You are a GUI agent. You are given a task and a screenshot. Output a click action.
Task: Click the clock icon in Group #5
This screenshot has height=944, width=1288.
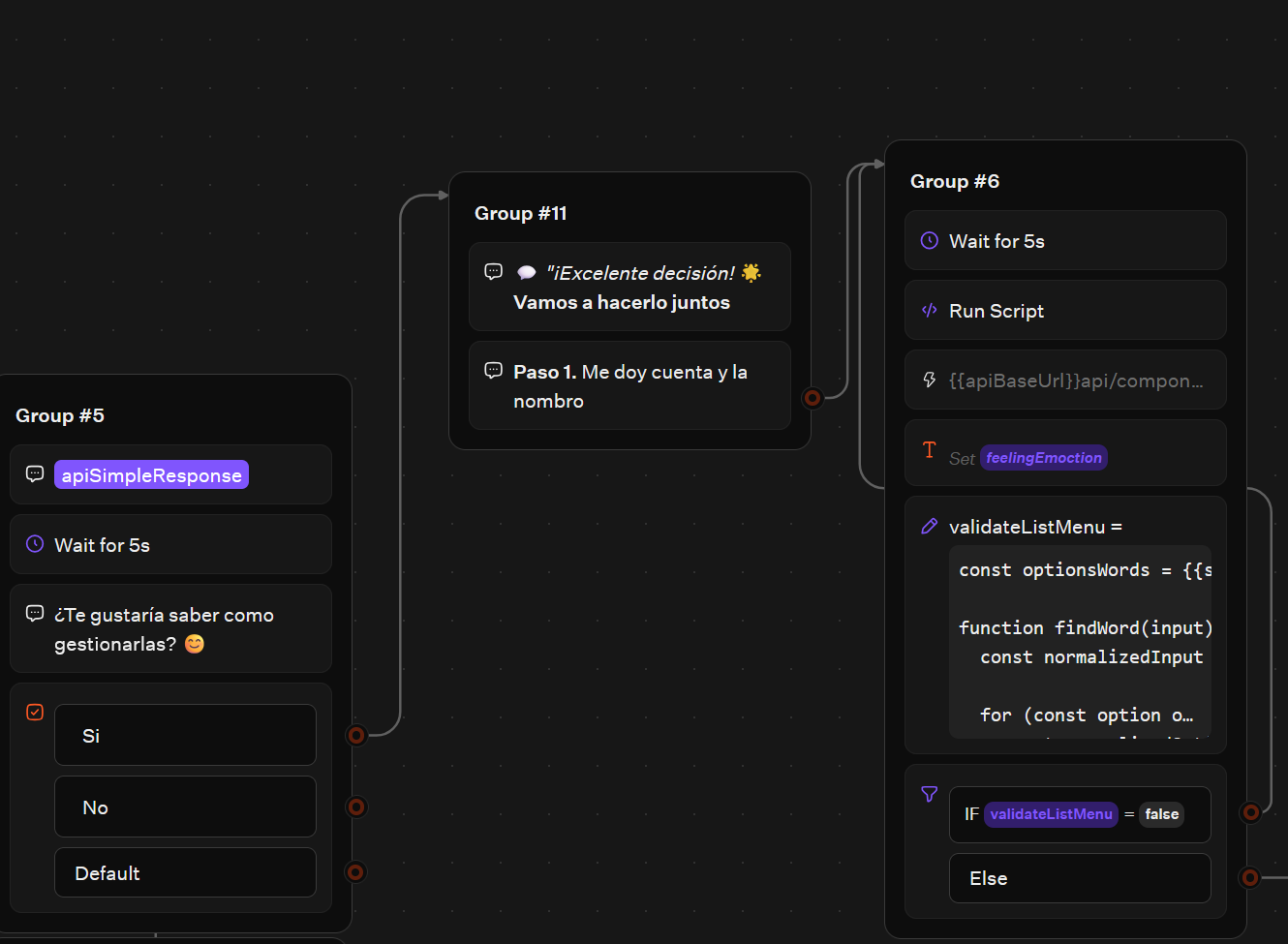tap(35, 544)
